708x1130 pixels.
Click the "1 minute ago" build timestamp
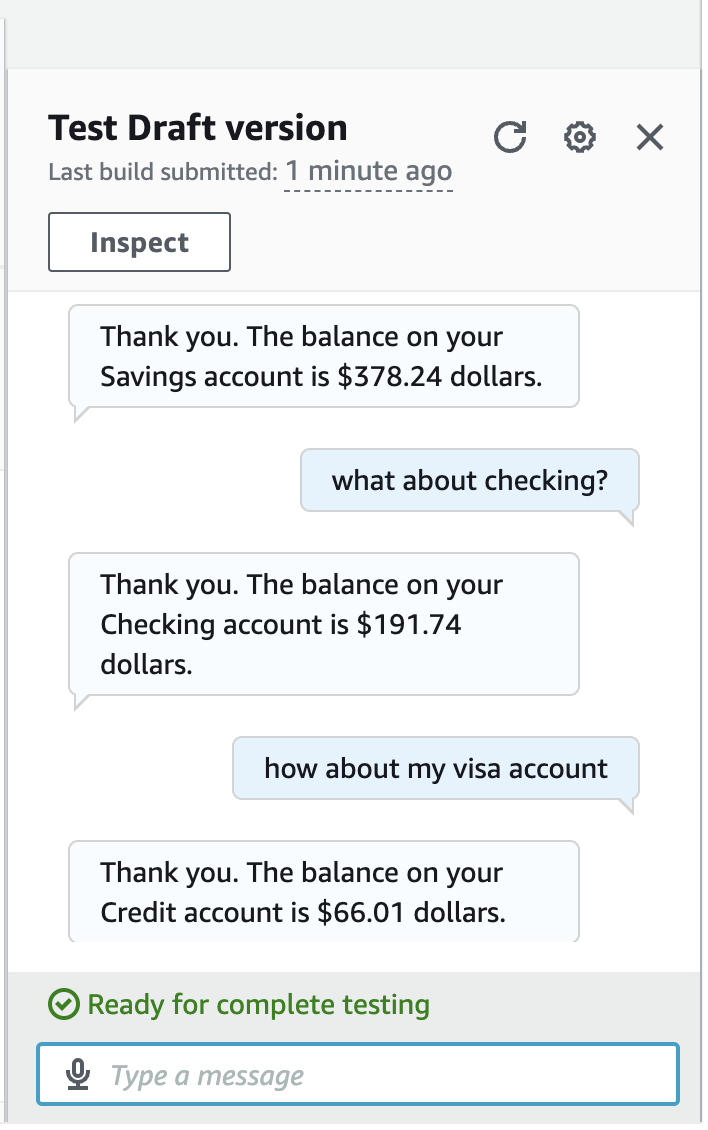pos(369,171)
